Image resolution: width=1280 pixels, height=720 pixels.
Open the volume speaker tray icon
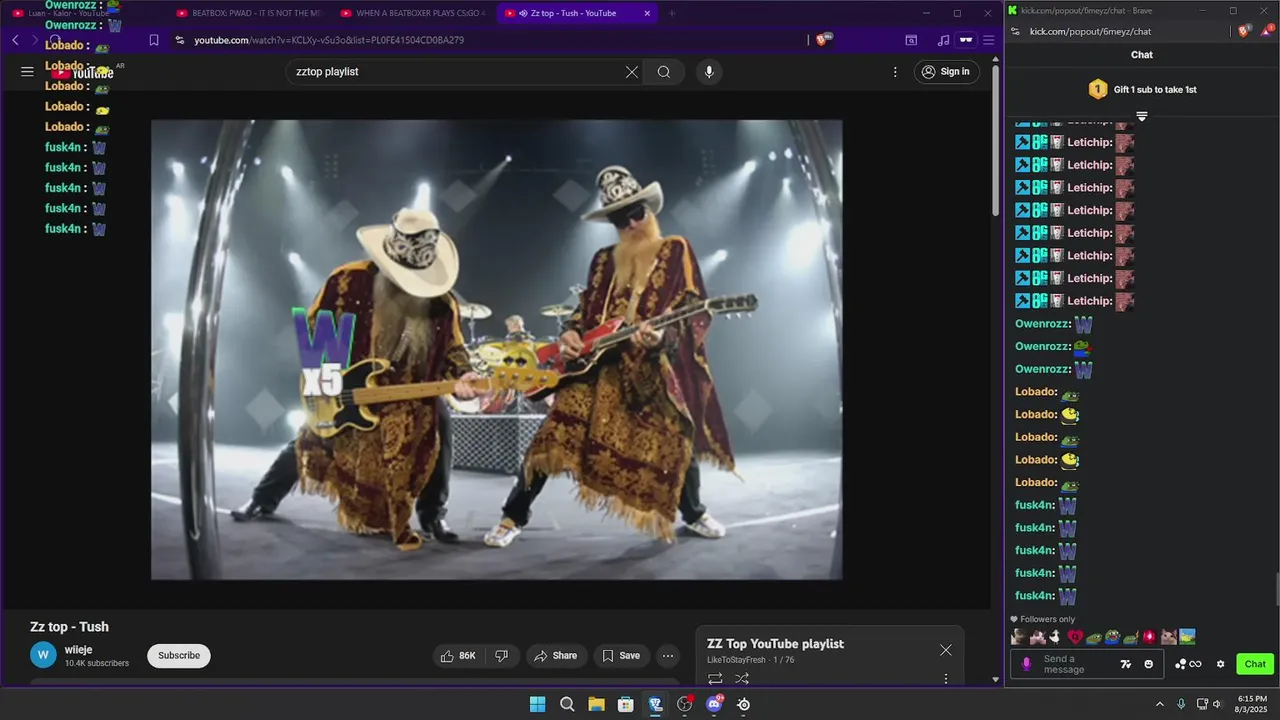(1218, 704)
